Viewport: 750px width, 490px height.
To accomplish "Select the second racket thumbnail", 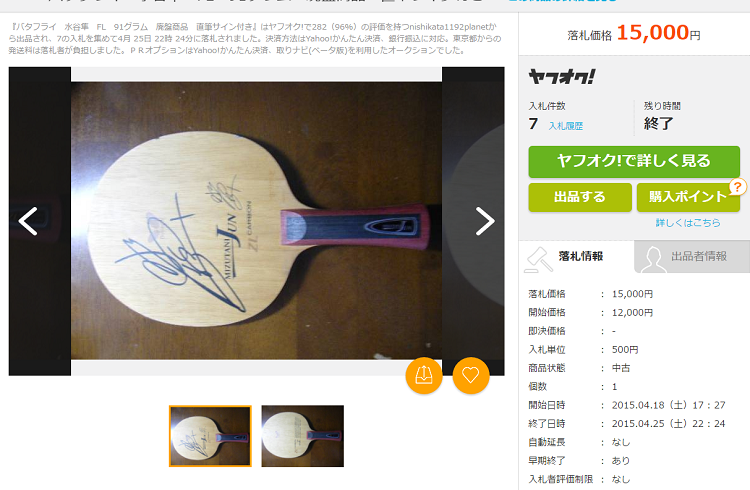I will pos(302,436).
